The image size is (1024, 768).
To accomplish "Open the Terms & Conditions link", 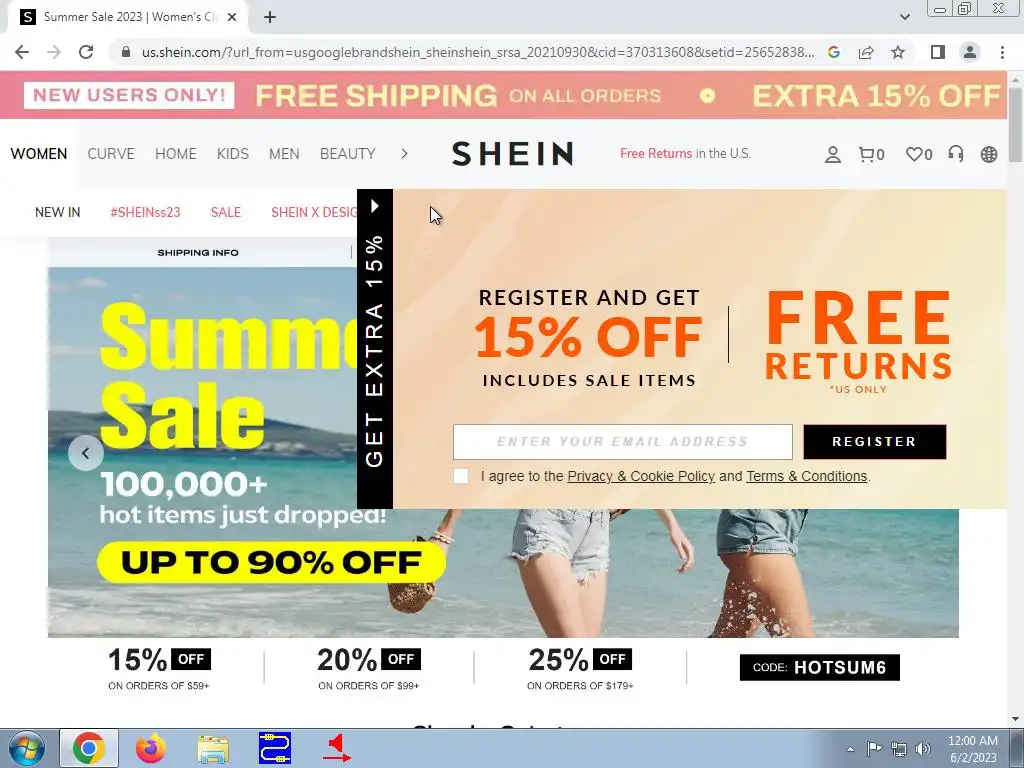I will click(807, 476).
